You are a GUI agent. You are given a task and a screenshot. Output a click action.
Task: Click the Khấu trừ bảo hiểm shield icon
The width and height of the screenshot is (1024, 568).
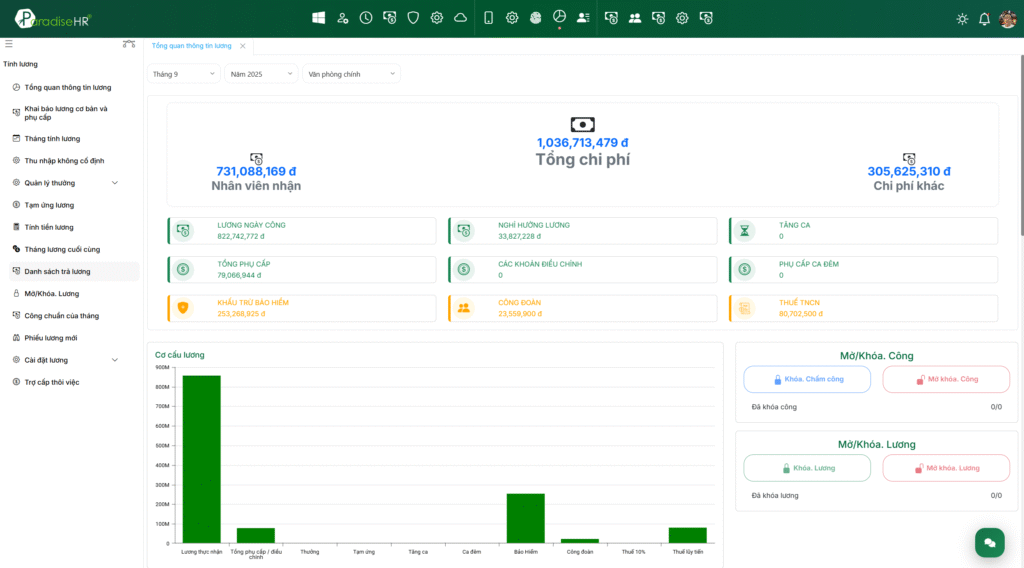pyautogui.click(x=184, y=308)
